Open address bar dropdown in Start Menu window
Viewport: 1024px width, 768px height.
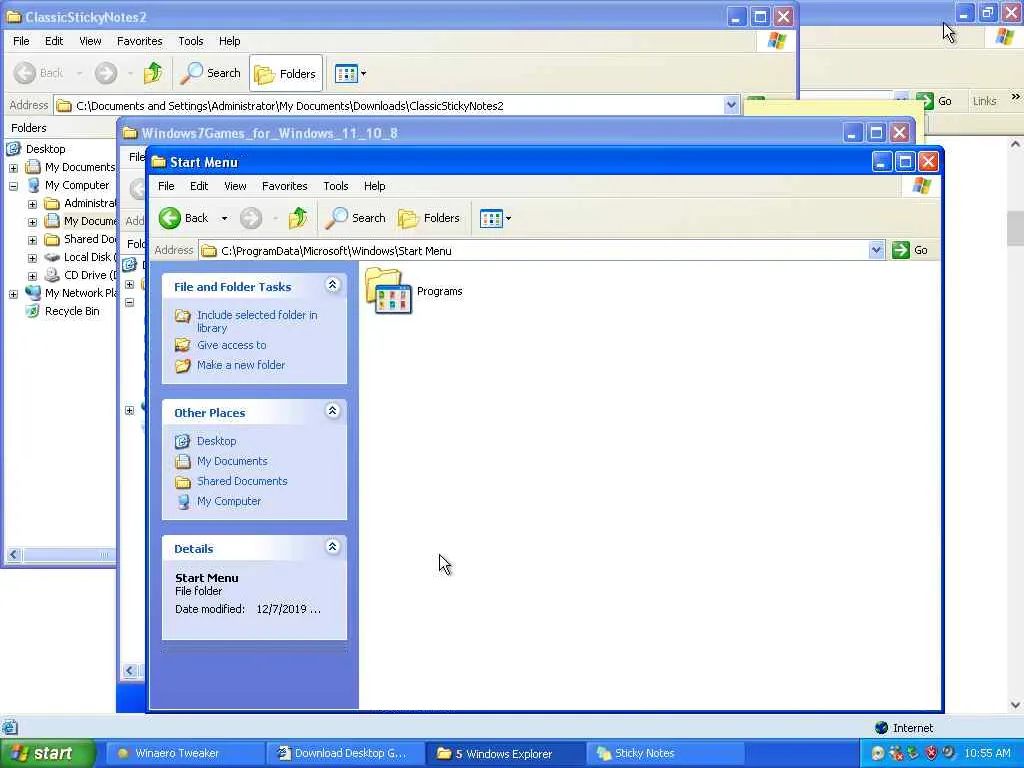tap(876, 250)
